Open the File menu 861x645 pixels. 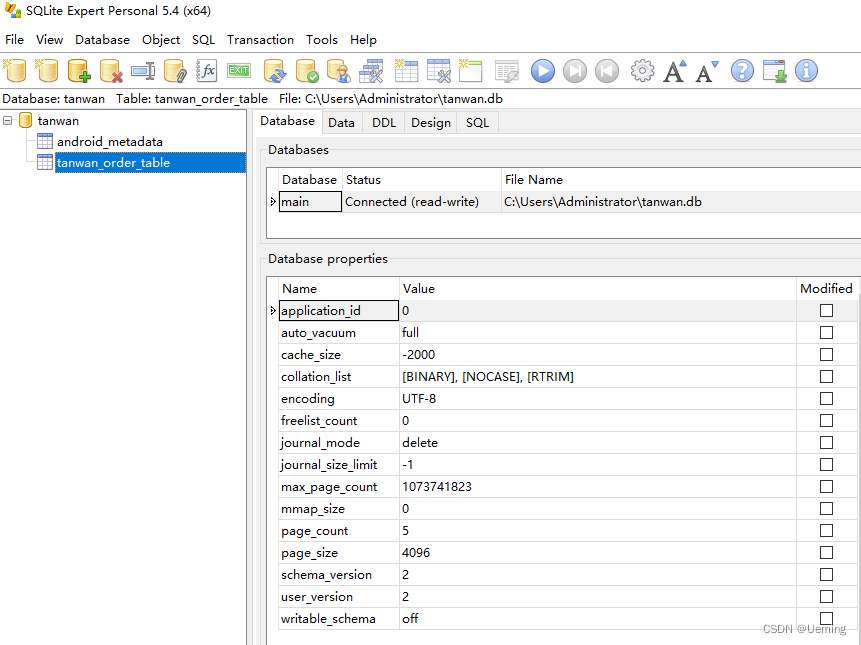point(14,40)
